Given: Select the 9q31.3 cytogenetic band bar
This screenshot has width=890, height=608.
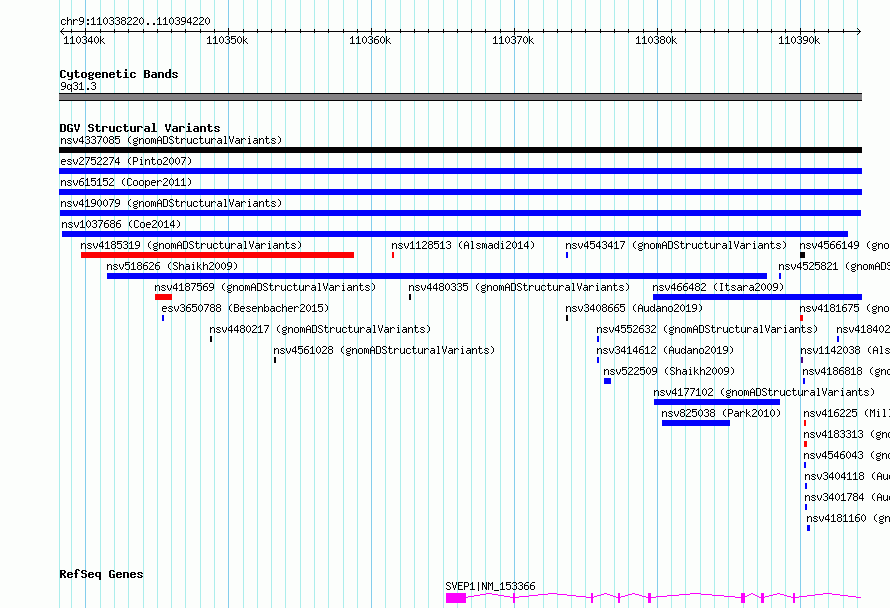Looking at the screenshot, I should tap(460, 97).
